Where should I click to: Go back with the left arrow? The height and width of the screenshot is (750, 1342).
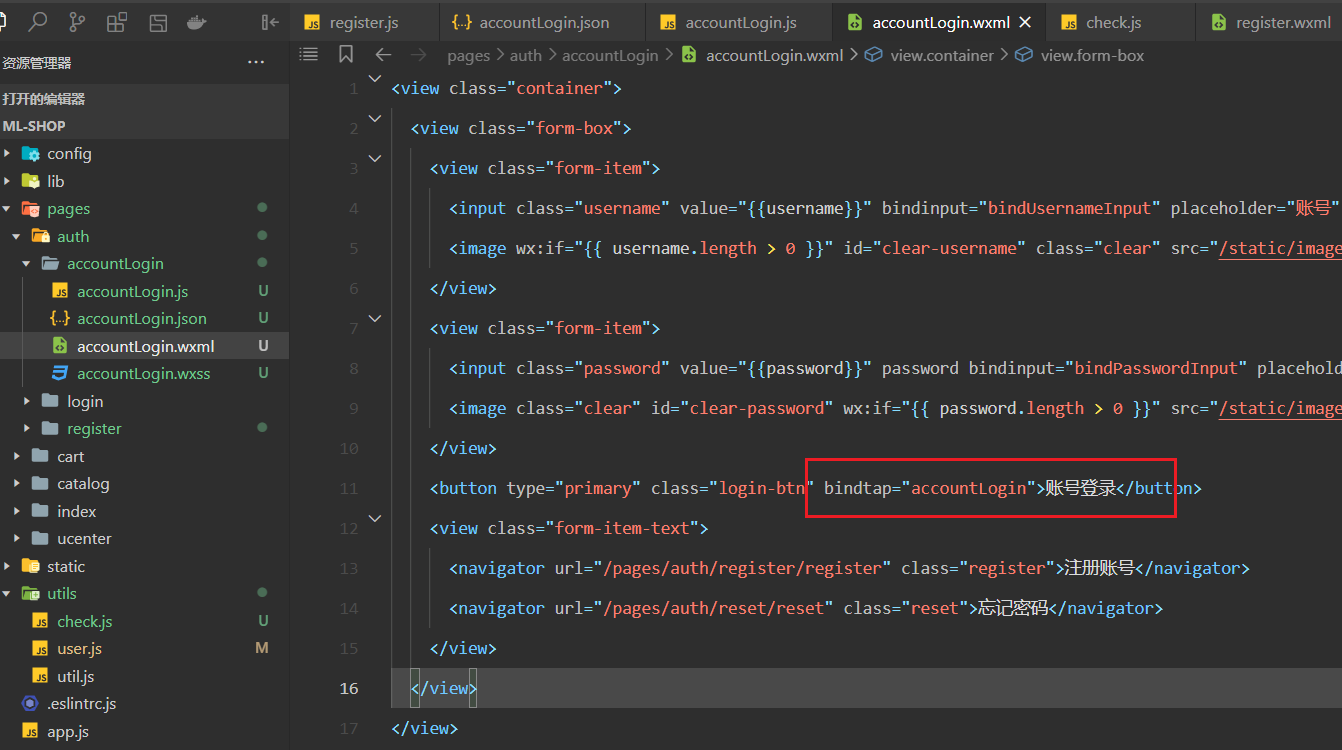coord(383,55)
